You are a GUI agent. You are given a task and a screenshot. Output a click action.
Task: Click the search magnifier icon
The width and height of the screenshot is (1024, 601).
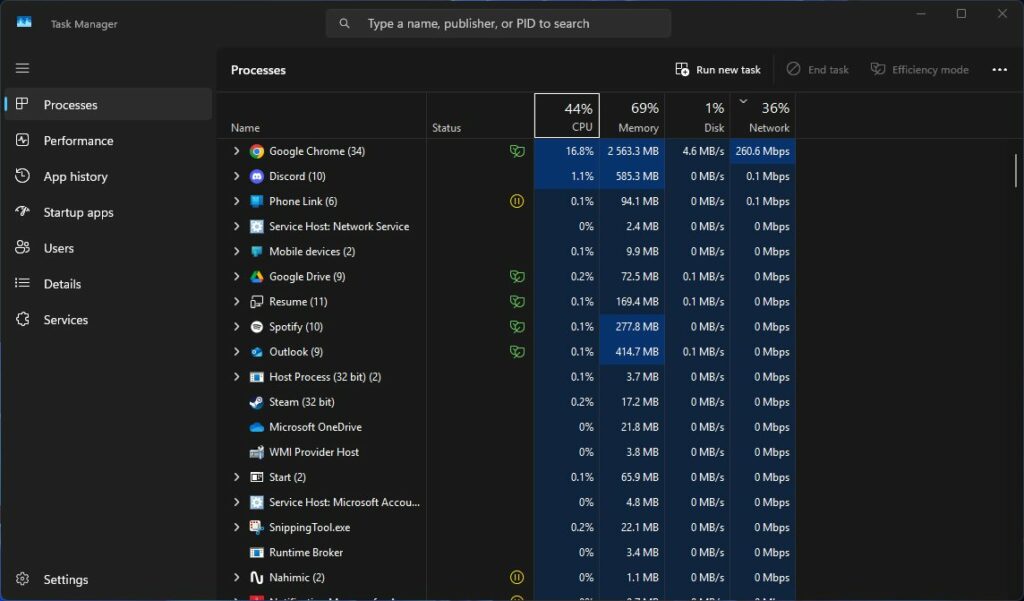[344, 24]
